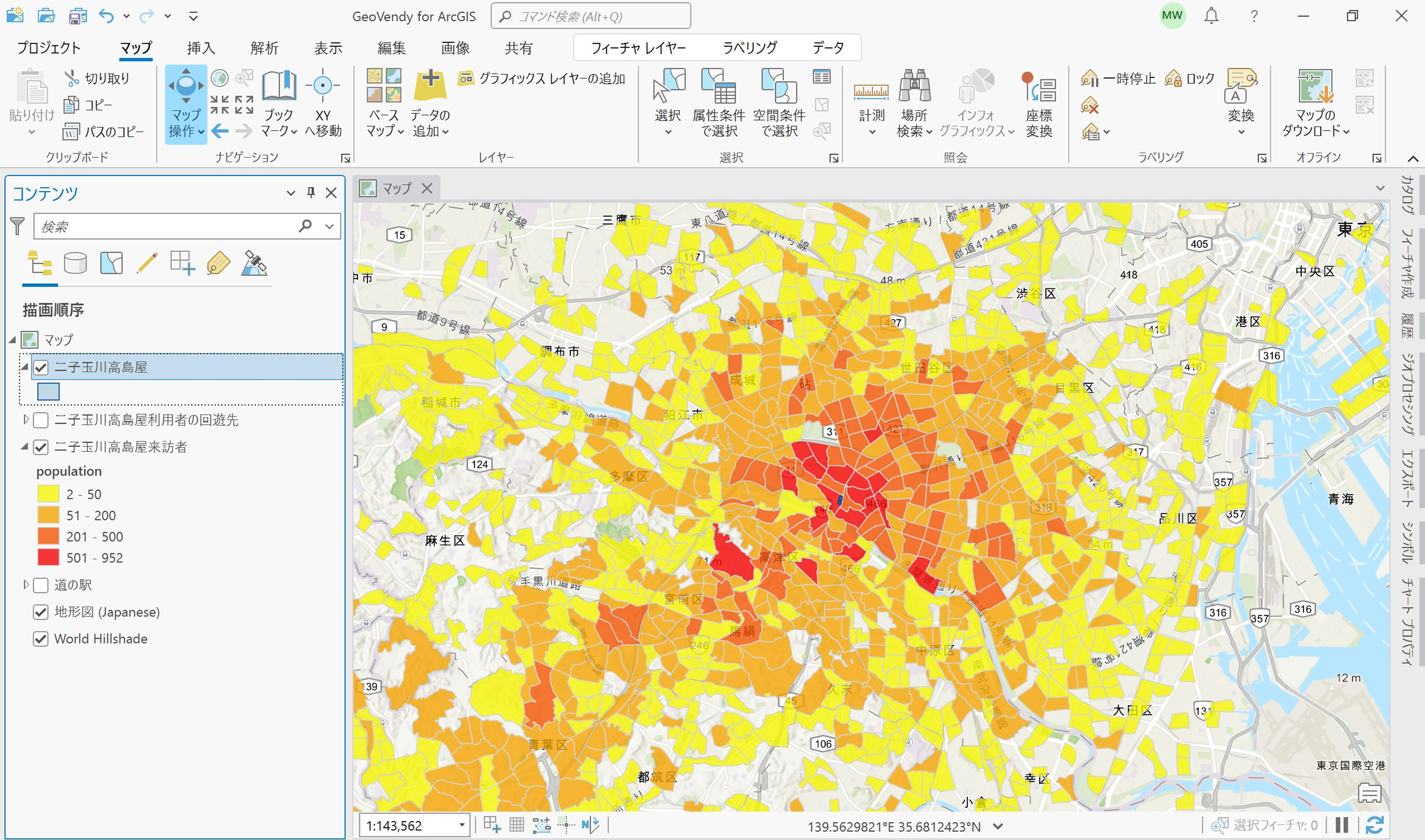Pin the Contents pane
Viewport: 1425px width, 840px height.
pos(311,193)
